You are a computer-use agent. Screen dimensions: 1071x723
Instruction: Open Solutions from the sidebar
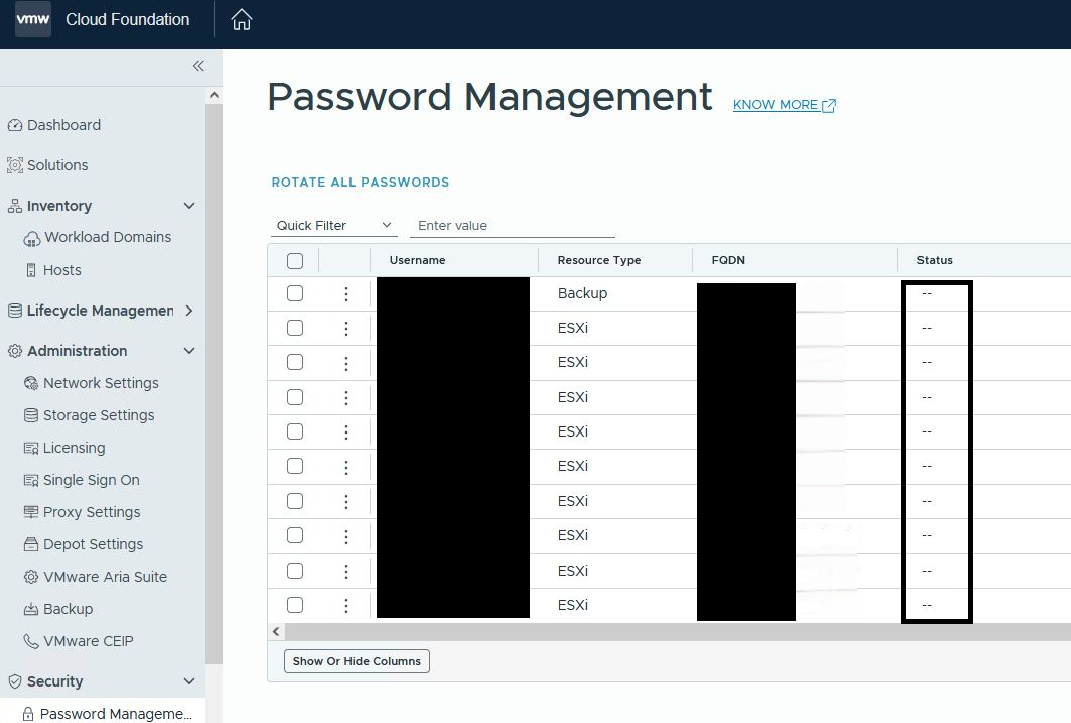(57, 165)
